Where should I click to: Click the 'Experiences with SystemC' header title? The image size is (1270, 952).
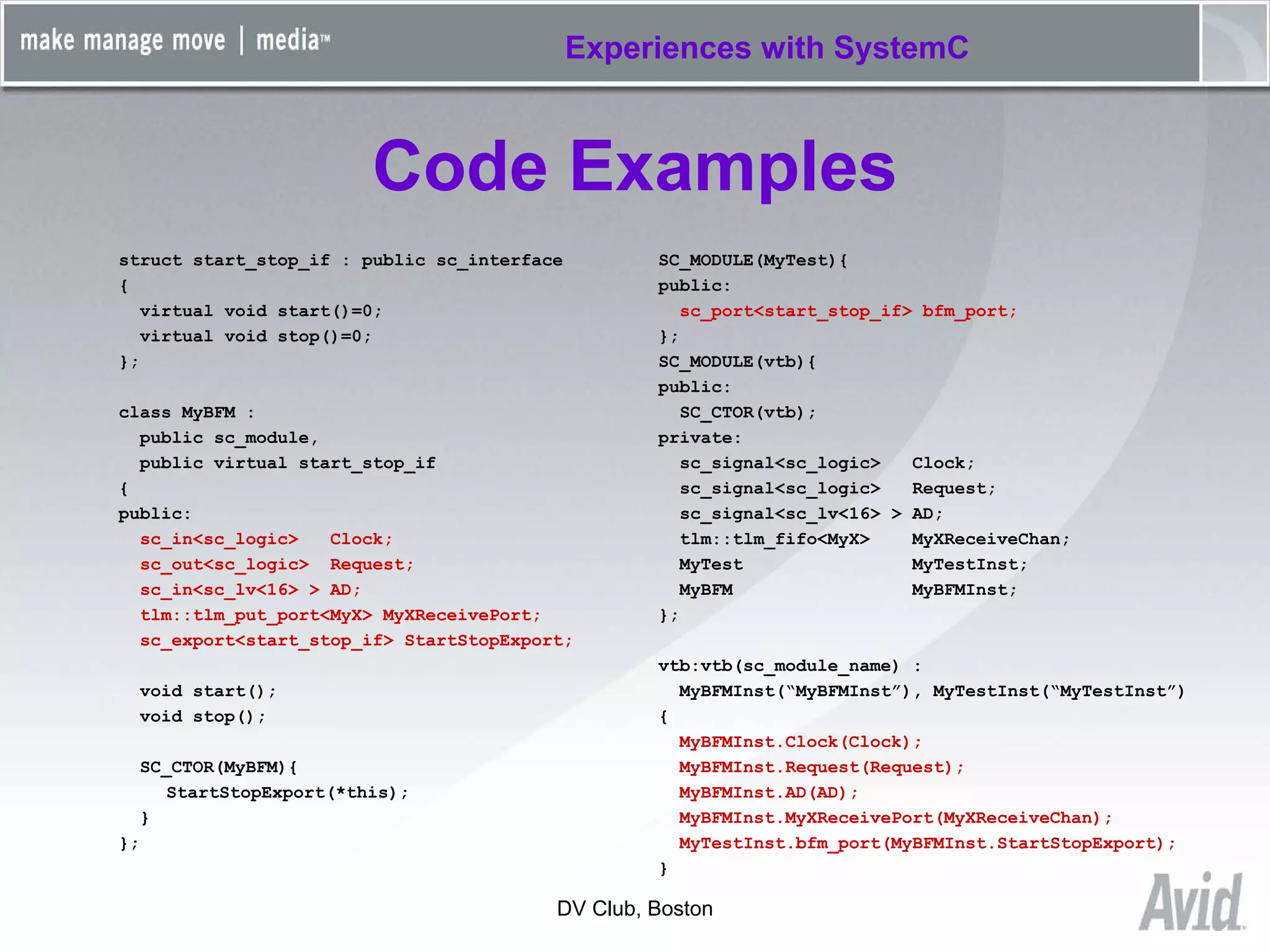coord(766,48)
